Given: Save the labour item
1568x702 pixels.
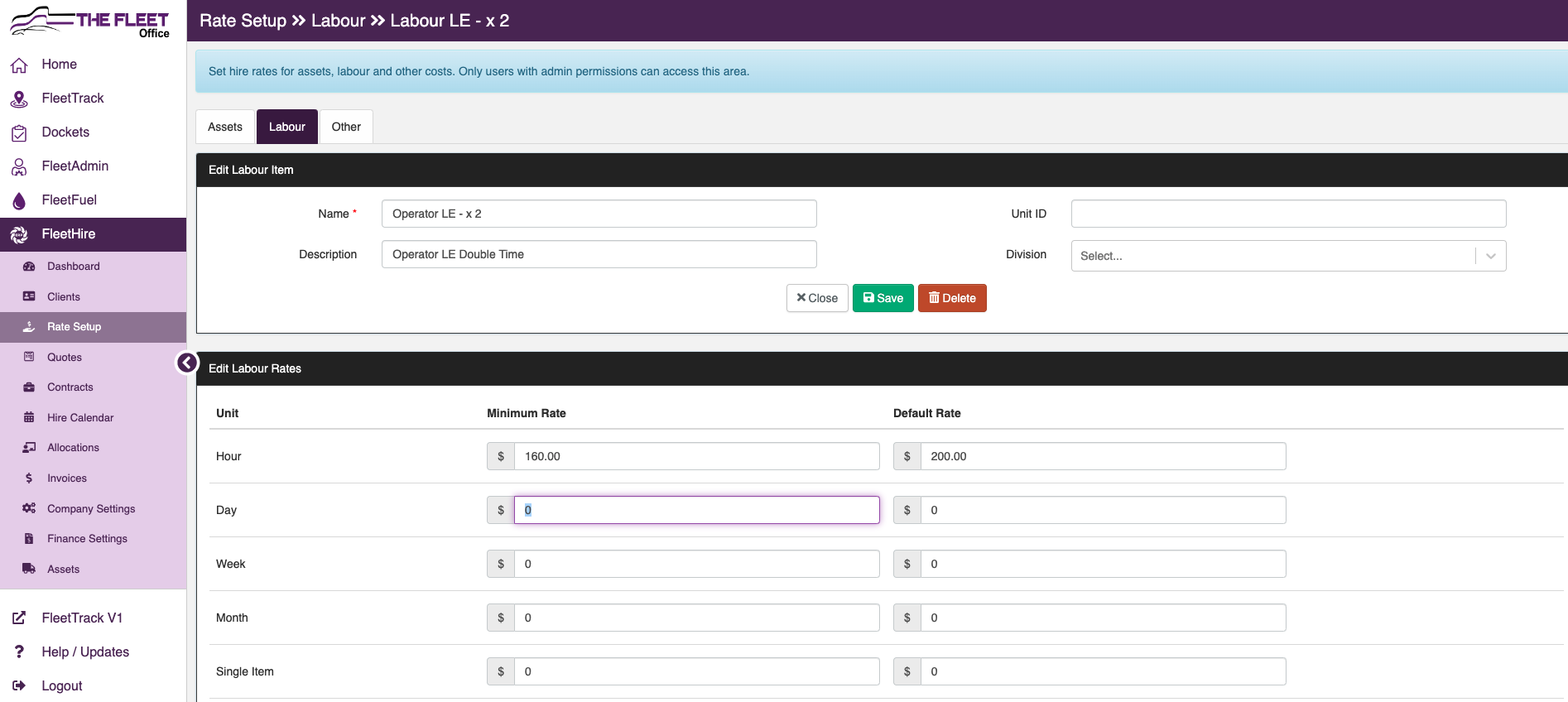Looking at the screenshot, I should tap(883, 298).
